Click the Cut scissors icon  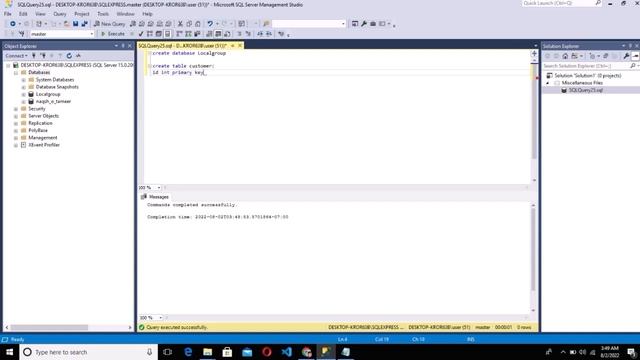(x=180, y=24)
